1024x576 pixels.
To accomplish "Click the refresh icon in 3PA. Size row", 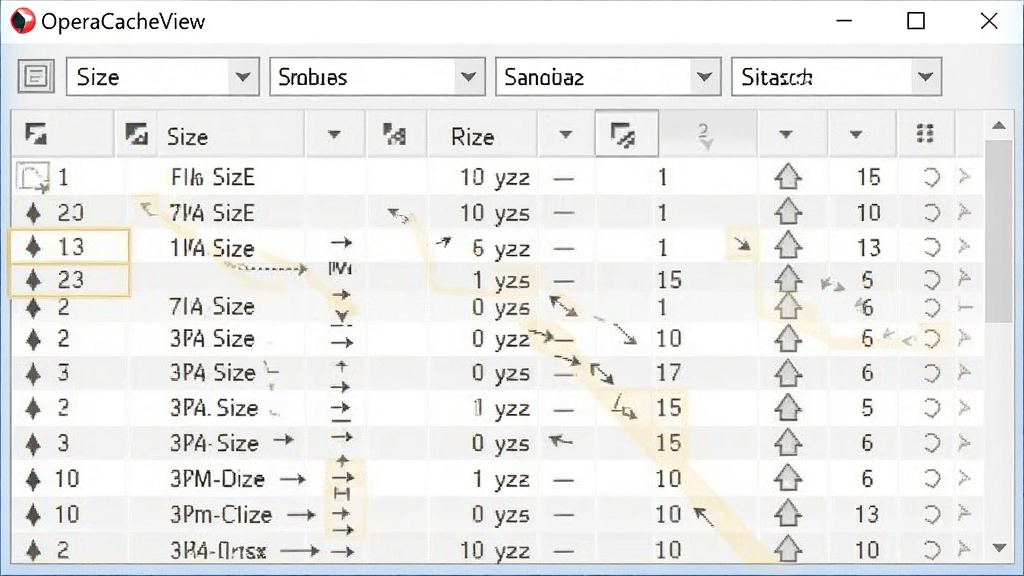I will pos(931,408).
